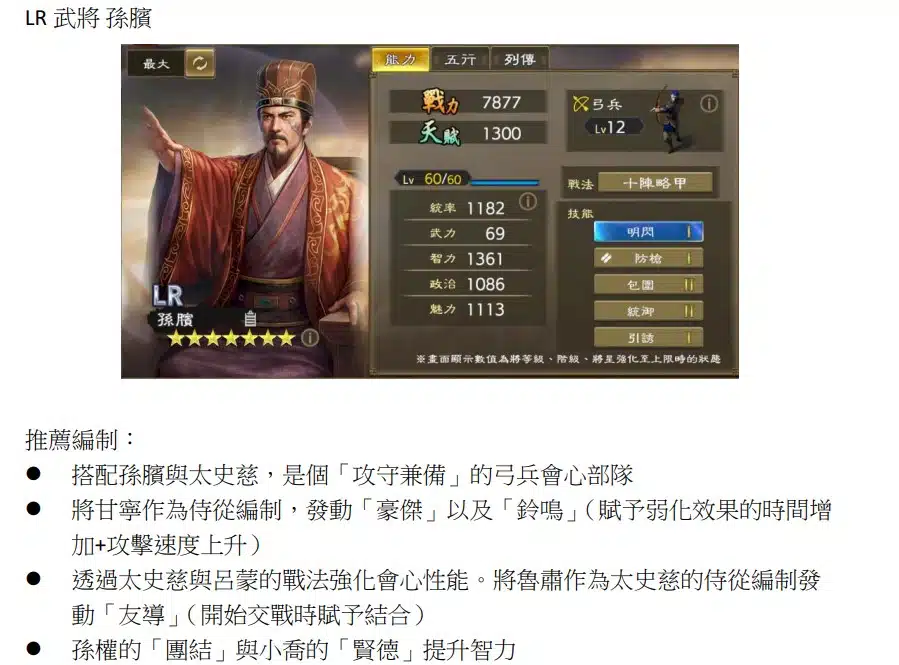Select the 弓兵 crossed-bows troop icon
The height and width of the screenshot is (665, 899).
[x=580, y=104]
